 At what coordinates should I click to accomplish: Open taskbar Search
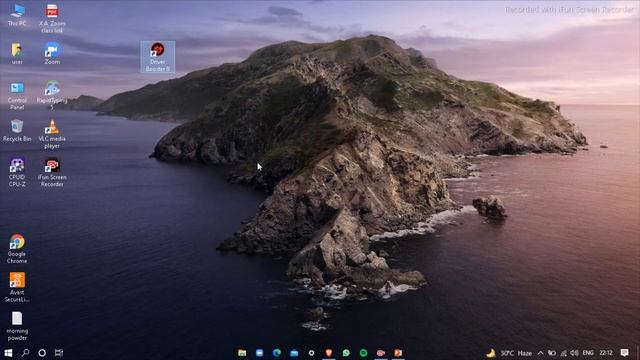point(25,353)
